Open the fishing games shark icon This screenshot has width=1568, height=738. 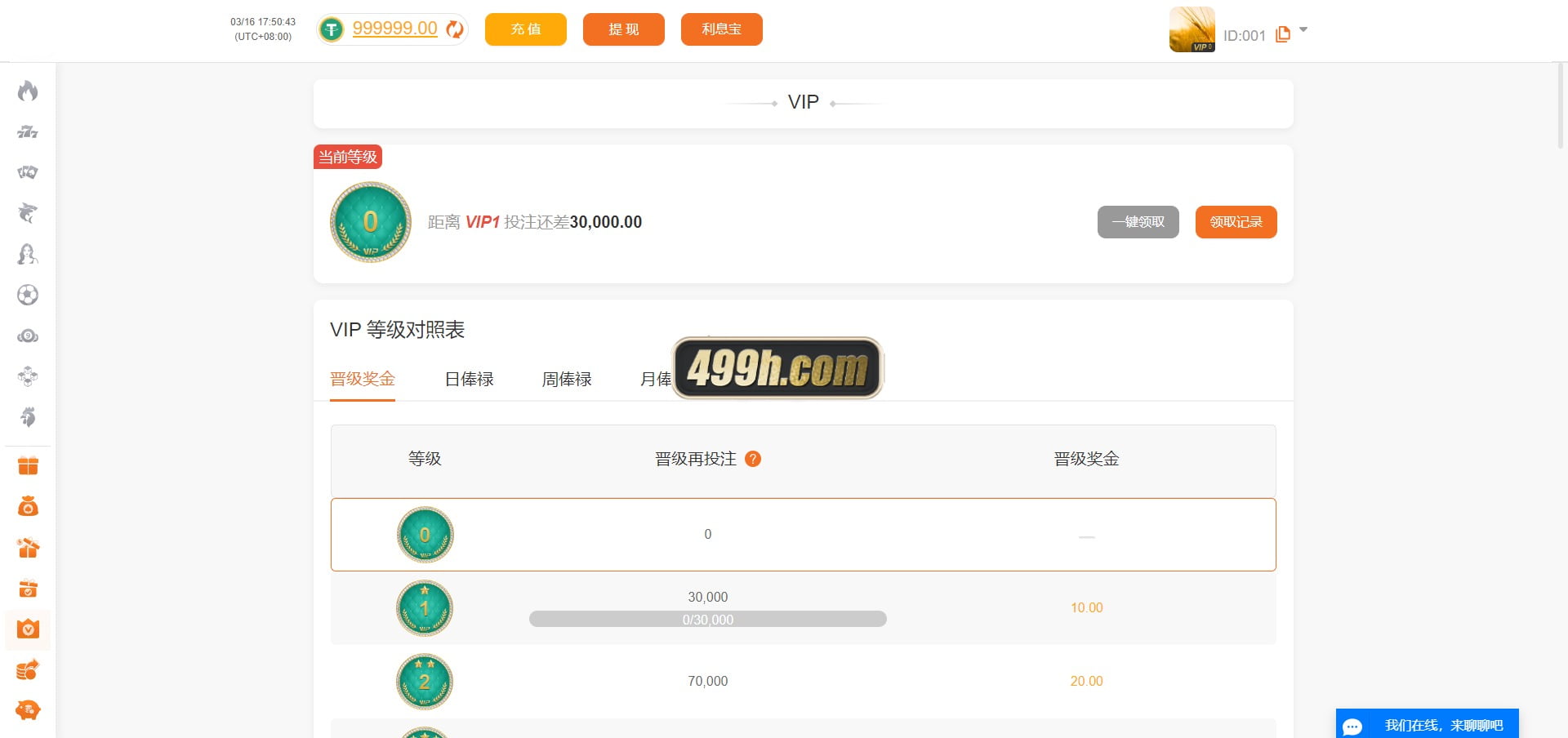tap(28, 213)
